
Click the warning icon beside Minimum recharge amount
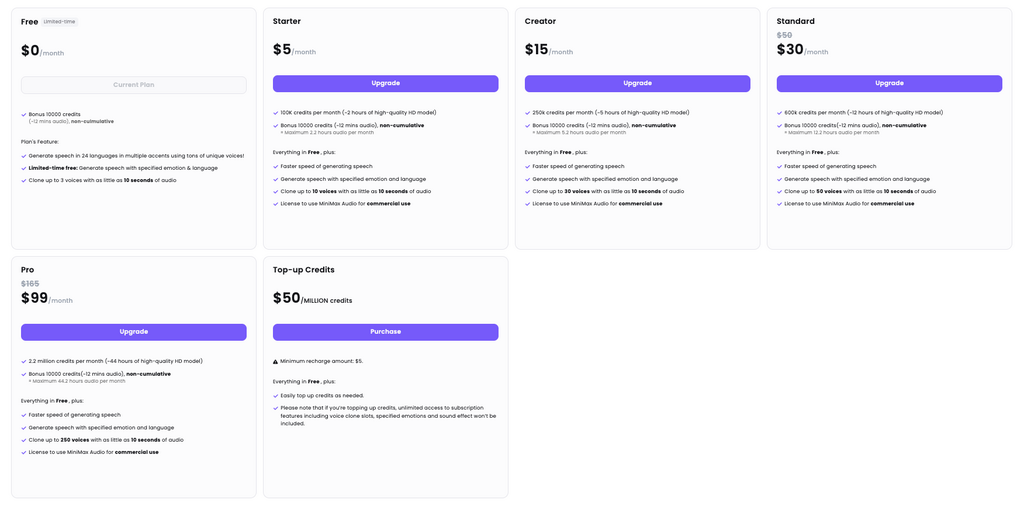coord(276,361)
